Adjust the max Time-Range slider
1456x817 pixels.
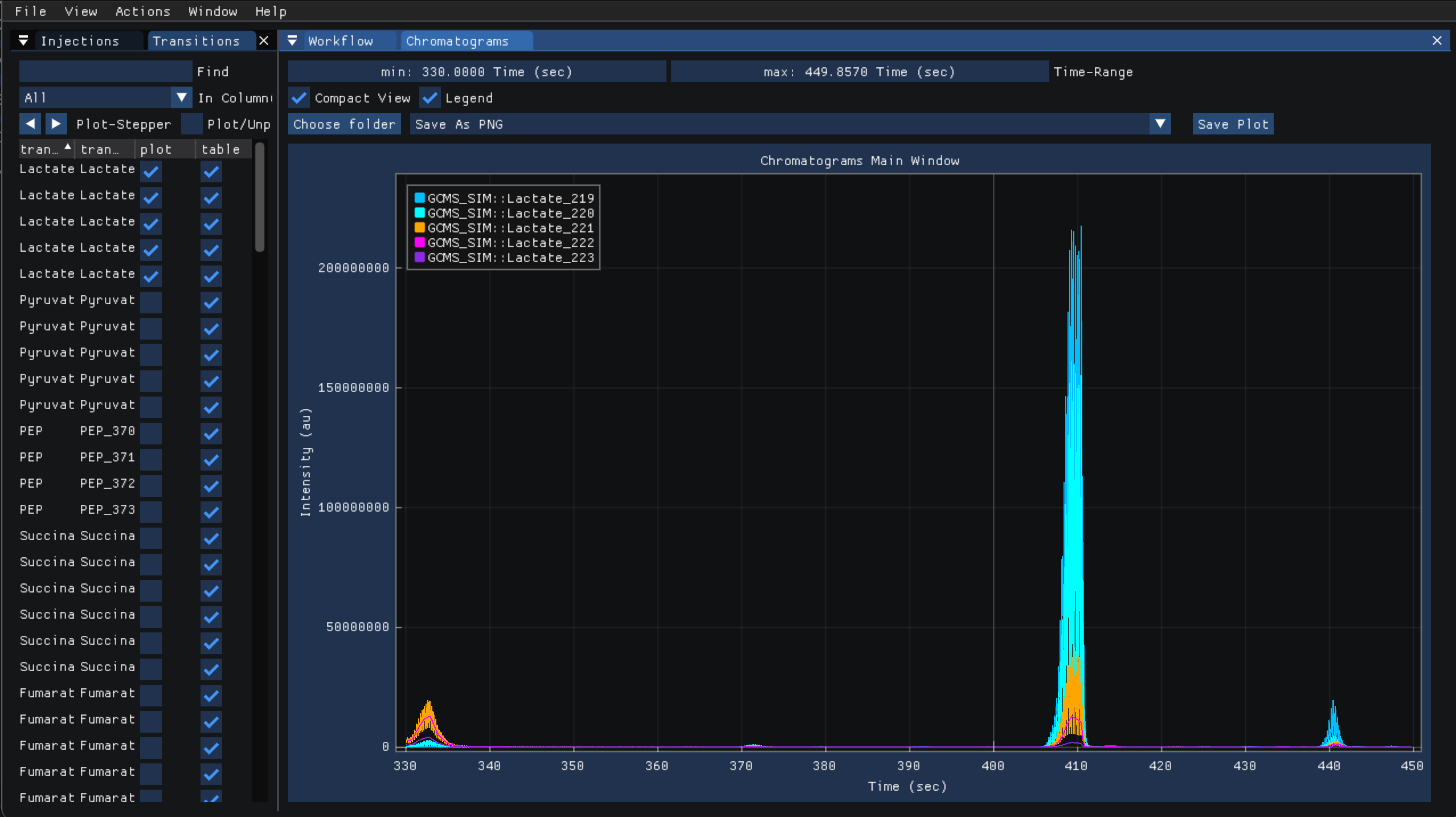click(x=860, y=72)
